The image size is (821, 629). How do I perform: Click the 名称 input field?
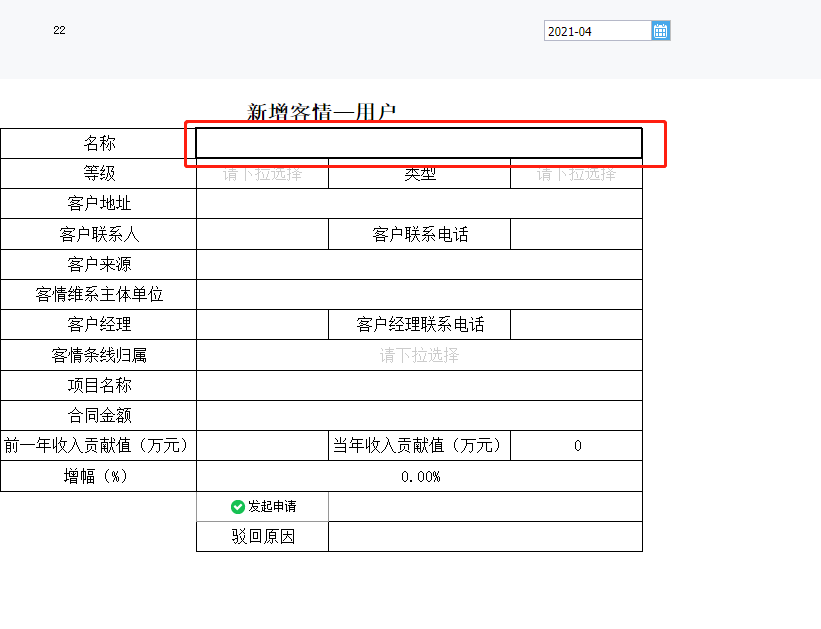tap(419, 143)
